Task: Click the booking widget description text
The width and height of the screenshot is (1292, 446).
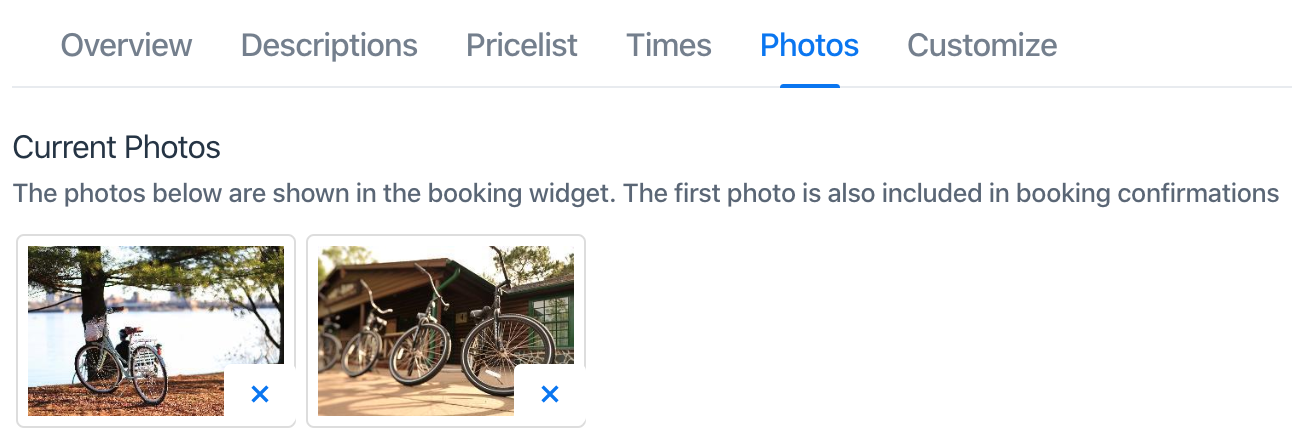Action: [x=645, y=193]
